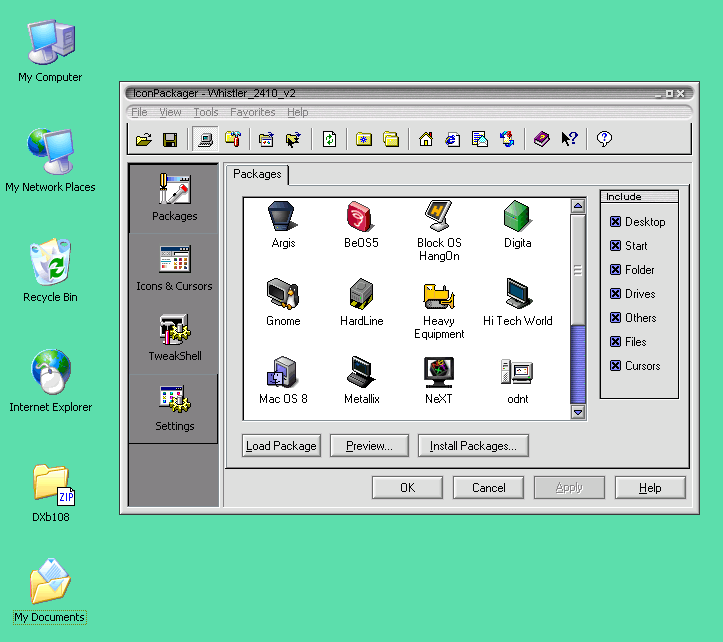Click the Internet Explorer page toolbar icon
This screenshot has height=642, width=723.
coord(452,139)
